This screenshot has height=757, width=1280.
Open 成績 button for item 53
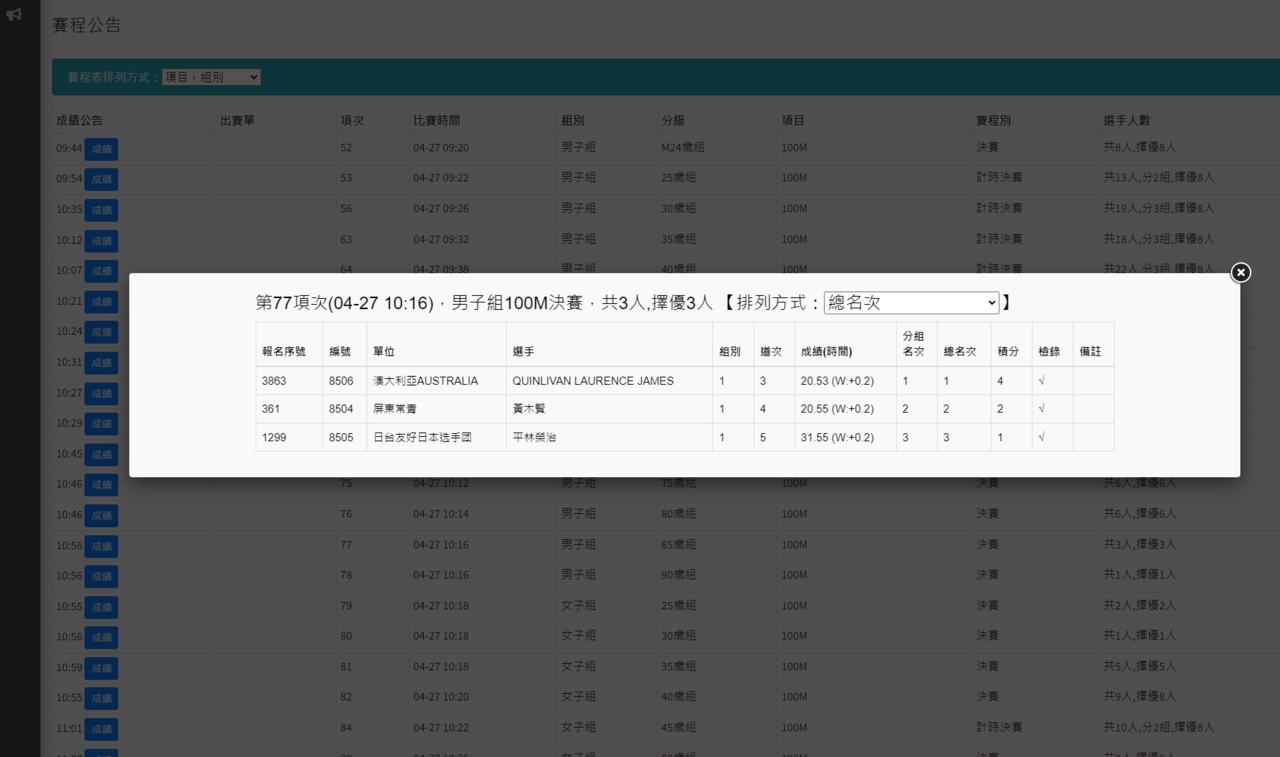point(101,179)
